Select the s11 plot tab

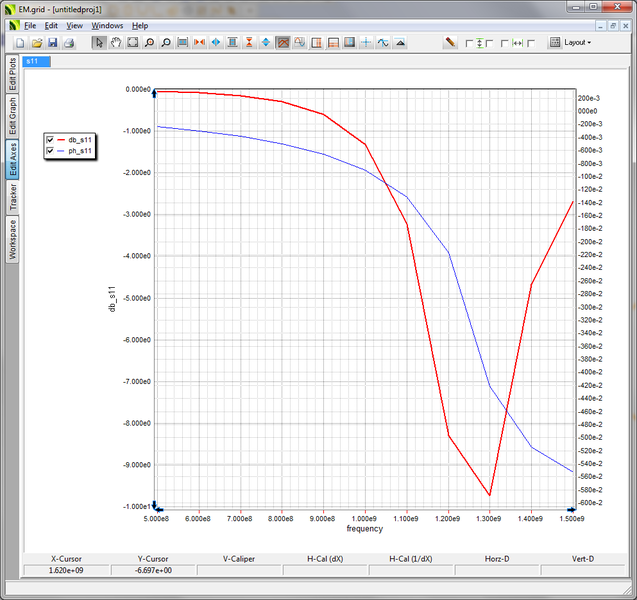click(x=34, y=61)
